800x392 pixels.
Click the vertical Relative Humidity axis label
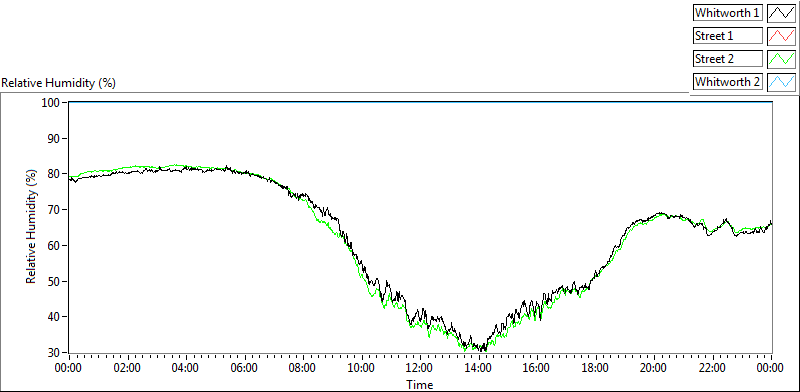(x=32, y=227)
